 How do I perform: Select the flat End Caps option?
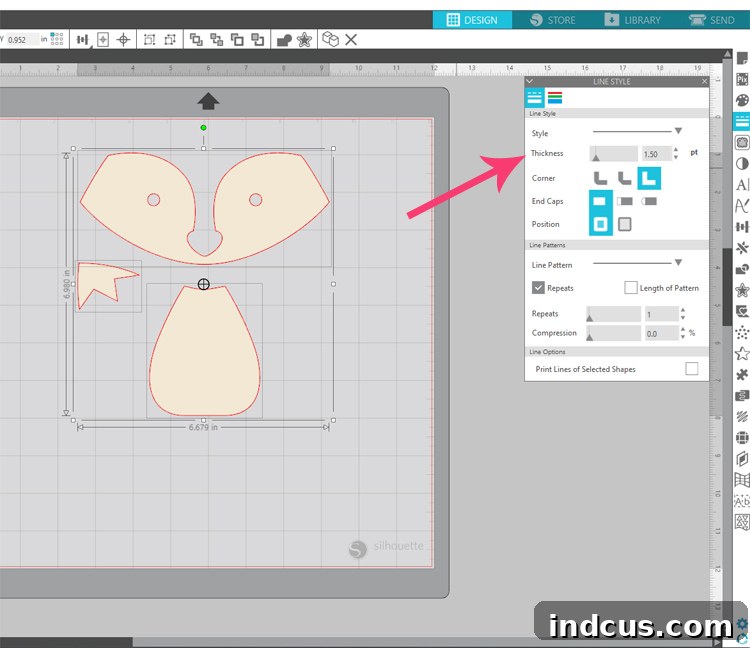[600, 201]
